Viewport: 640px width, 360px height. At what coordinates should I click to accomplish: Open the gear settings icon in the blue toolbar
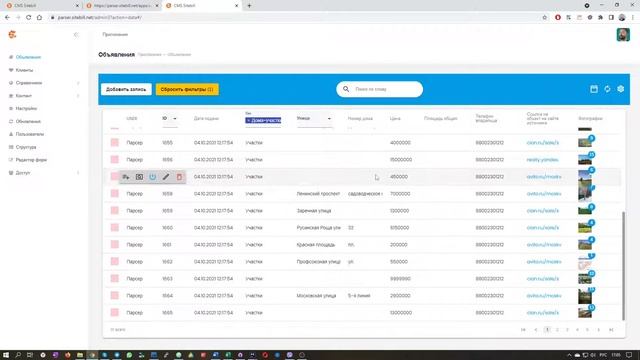tap(620, 89)
